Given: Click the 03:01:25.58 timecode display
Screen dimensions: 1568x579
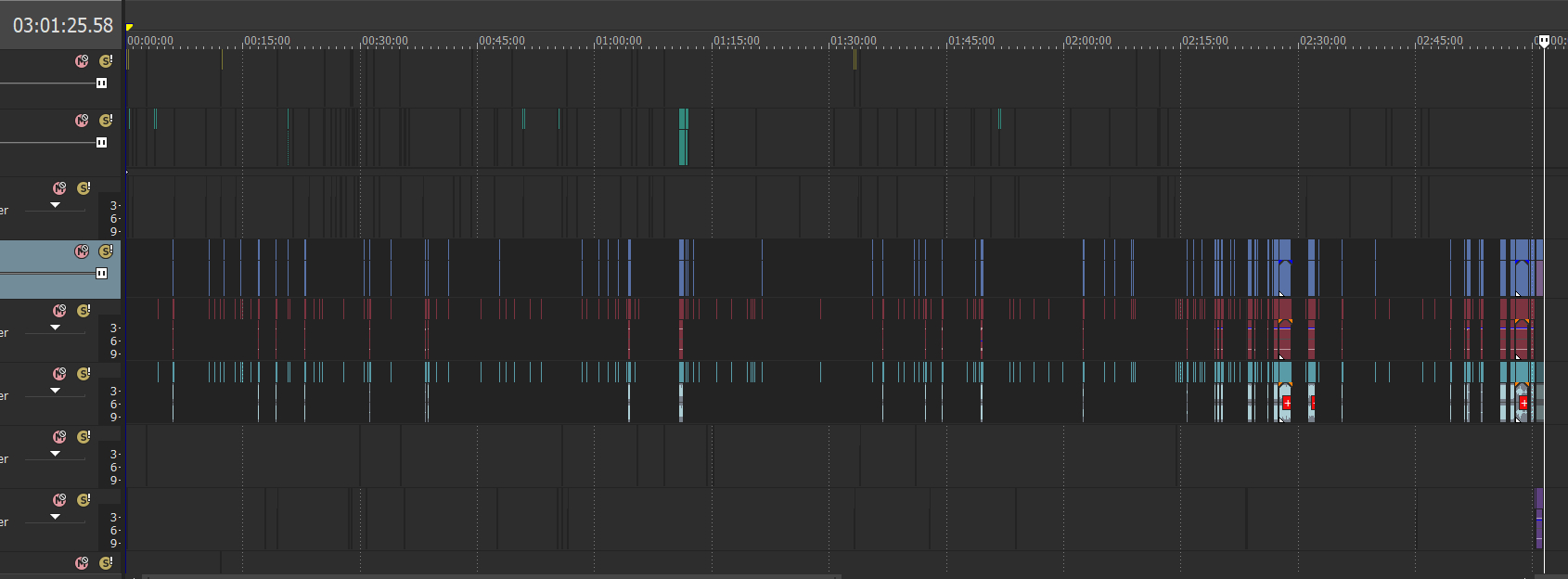Looking at the screenshot, I should (62, 26).
